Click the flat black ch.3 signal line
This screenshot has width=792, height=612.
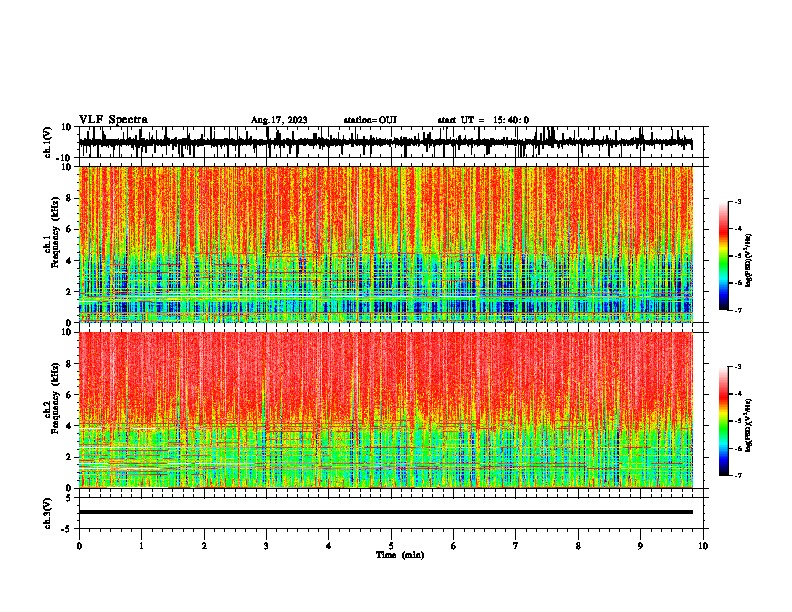386,512
